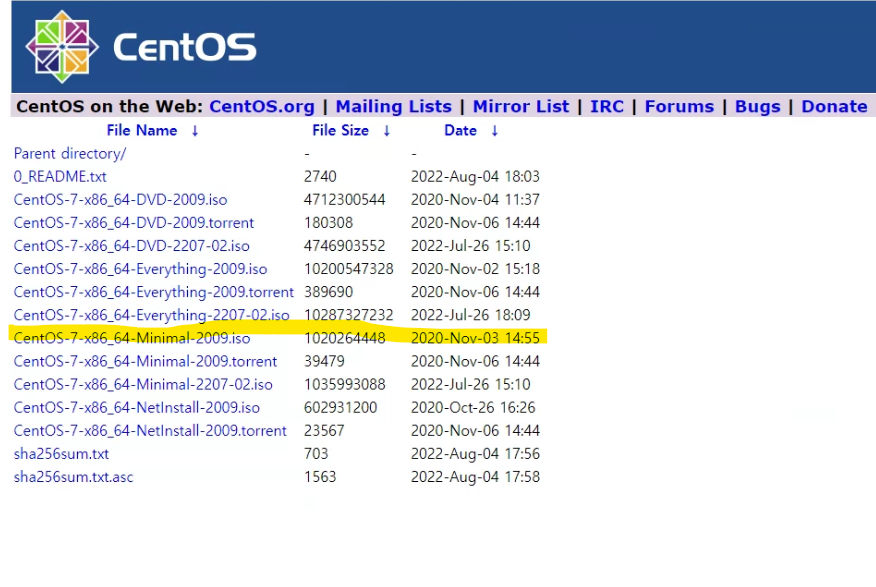Click the Date sort arrow

click(494, 131)
